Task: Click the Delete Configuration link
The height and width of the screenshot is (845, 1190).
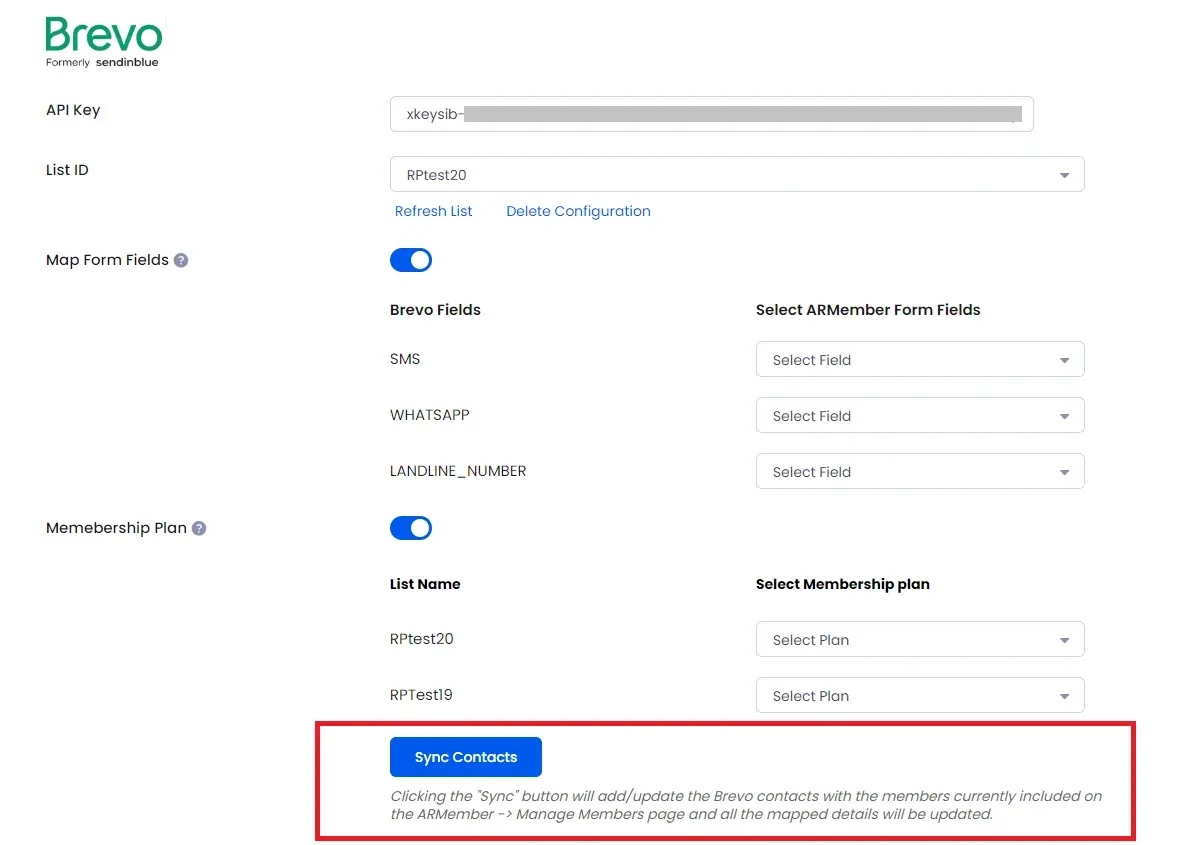Action: pyautogui.click(x=578, y=211)
